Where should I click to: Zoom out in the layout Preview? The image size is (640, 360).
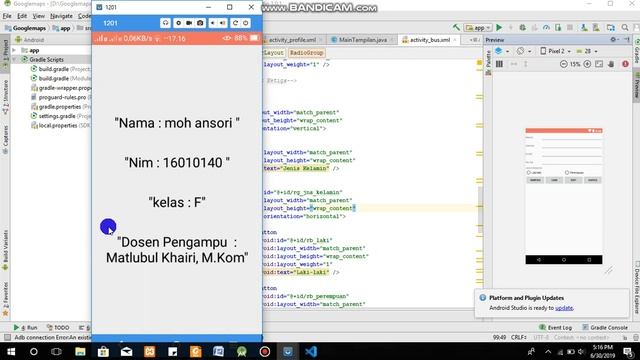coord(563,64)
